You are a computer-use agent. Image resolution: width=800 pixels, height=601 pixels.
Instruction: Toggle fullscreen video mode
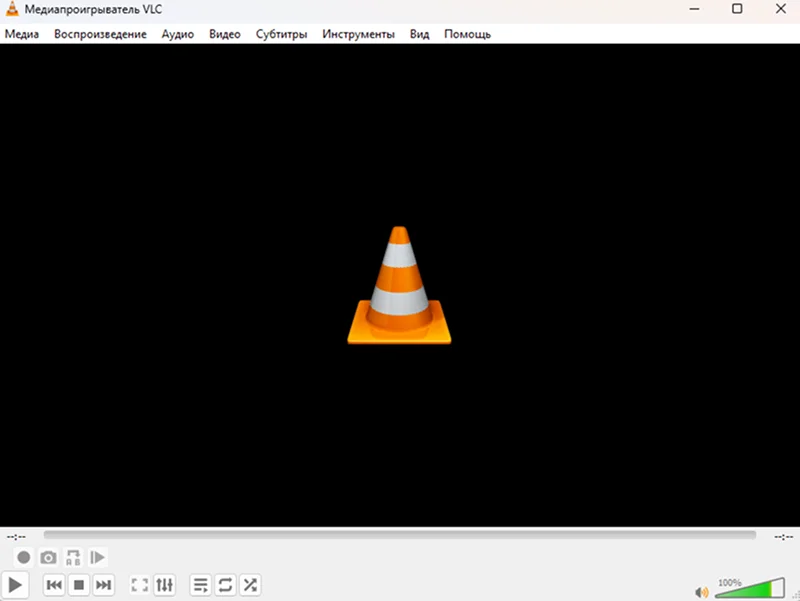pyautogui.click(x=140, y=584)
